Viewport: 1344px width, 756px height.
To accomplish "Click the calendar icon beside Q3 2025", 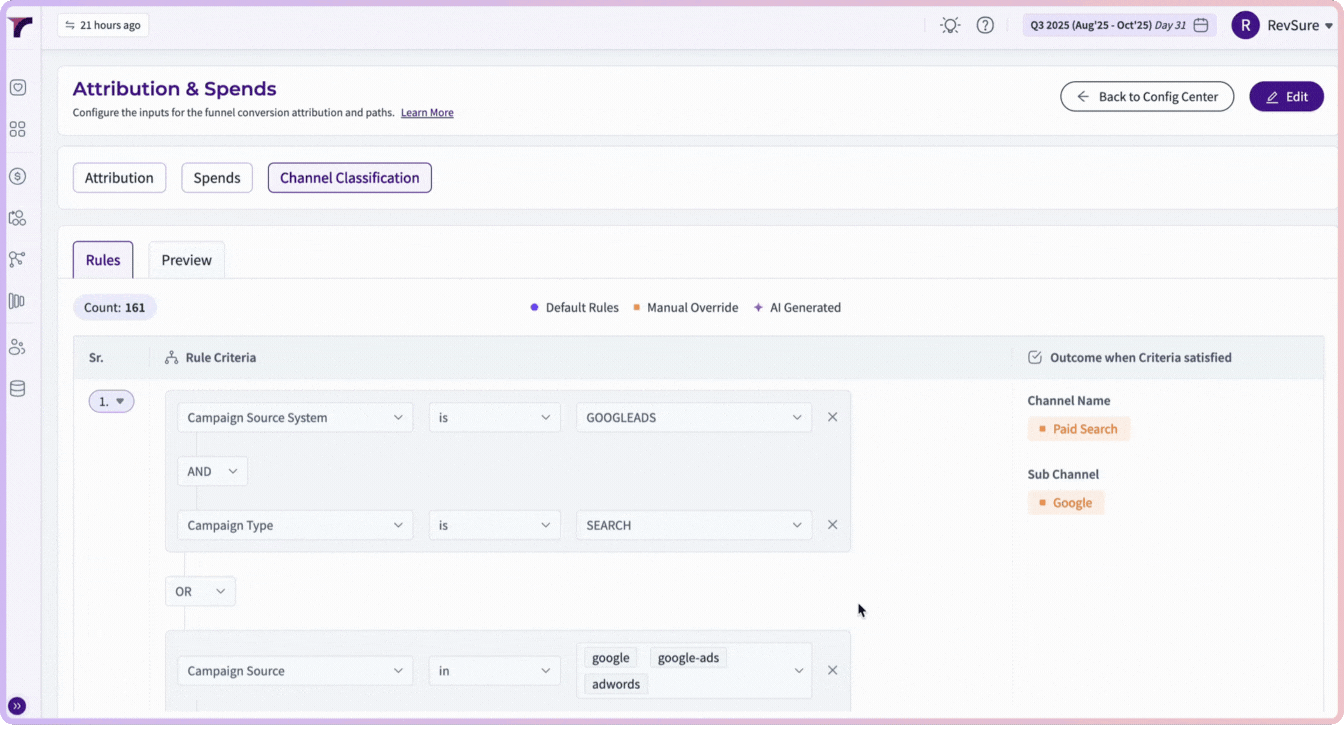I will point(1201,25).
